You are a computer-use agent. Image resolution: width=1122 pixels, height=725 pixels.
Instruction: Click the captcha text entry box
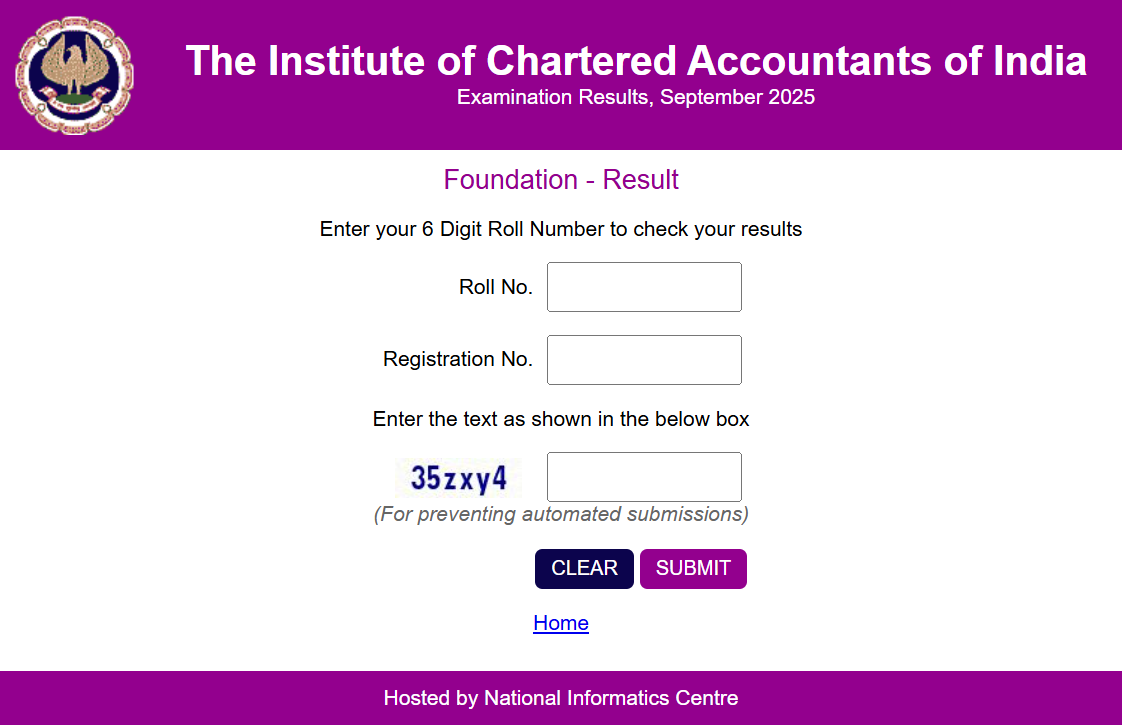click(x=643, y=476)
